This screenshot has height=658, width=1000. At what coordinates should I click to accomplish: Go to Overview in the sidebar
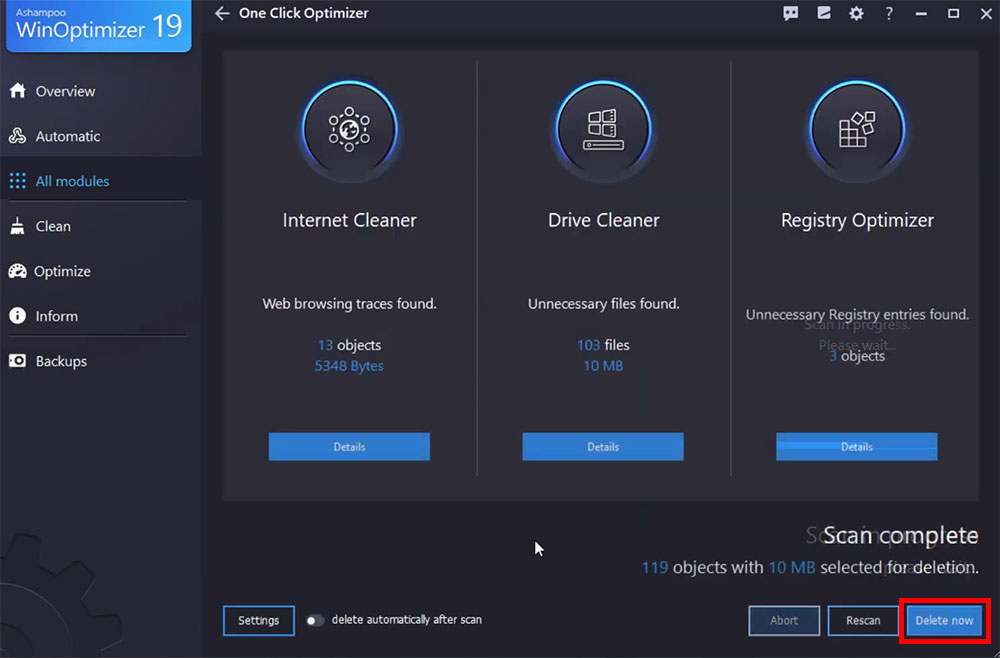click(65, 91)
